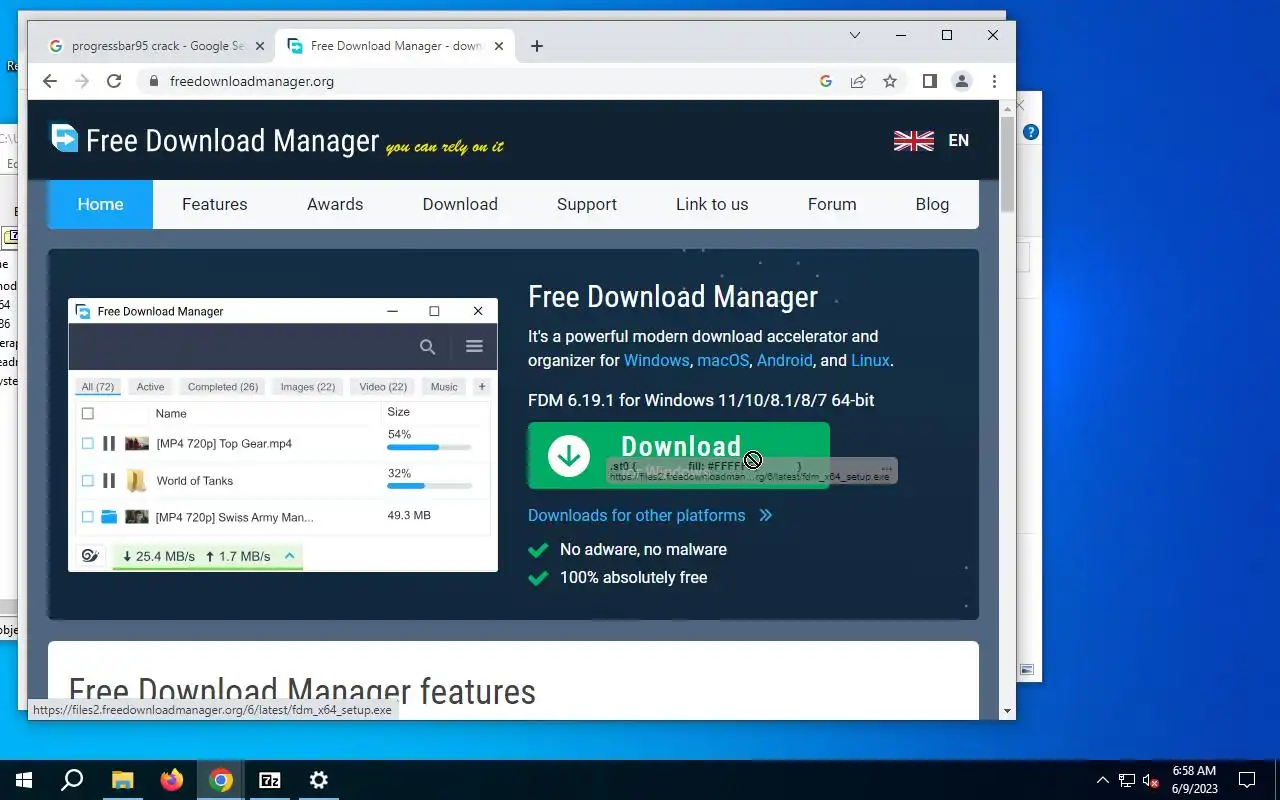This screenshot has width=1280, height=800.
Task: Open the EN language selector
Action: [x=958, y=141]
